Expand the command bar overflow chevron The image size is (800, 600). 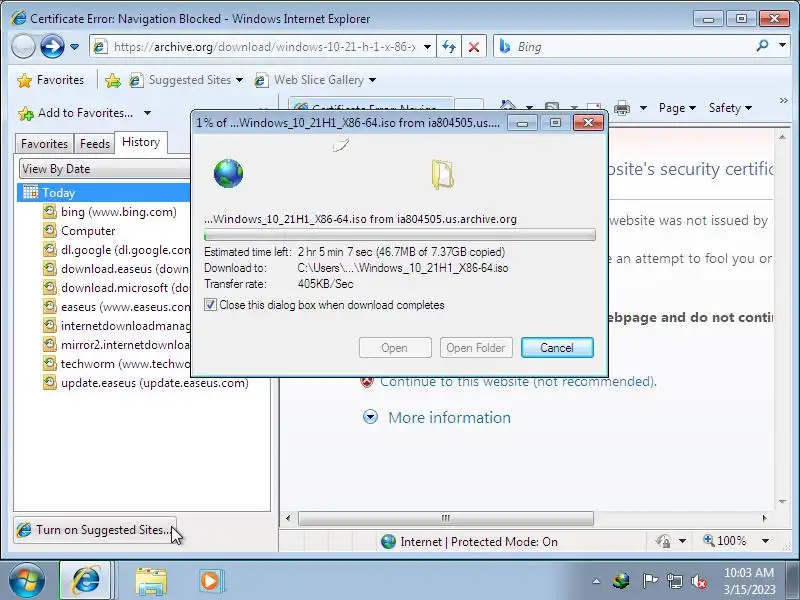(784, 101)
